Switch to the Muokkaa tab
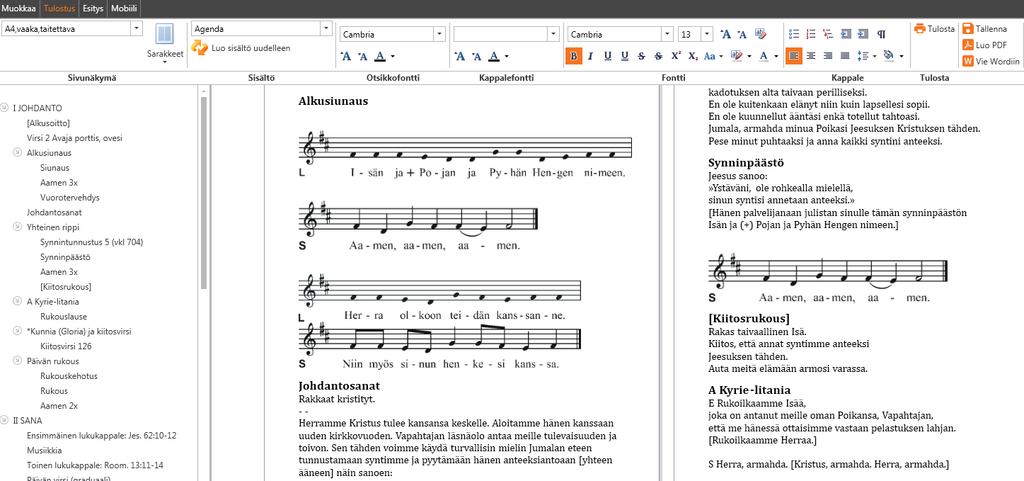Viewport: 1024px width, 481px height. click(x=19, y=8)
